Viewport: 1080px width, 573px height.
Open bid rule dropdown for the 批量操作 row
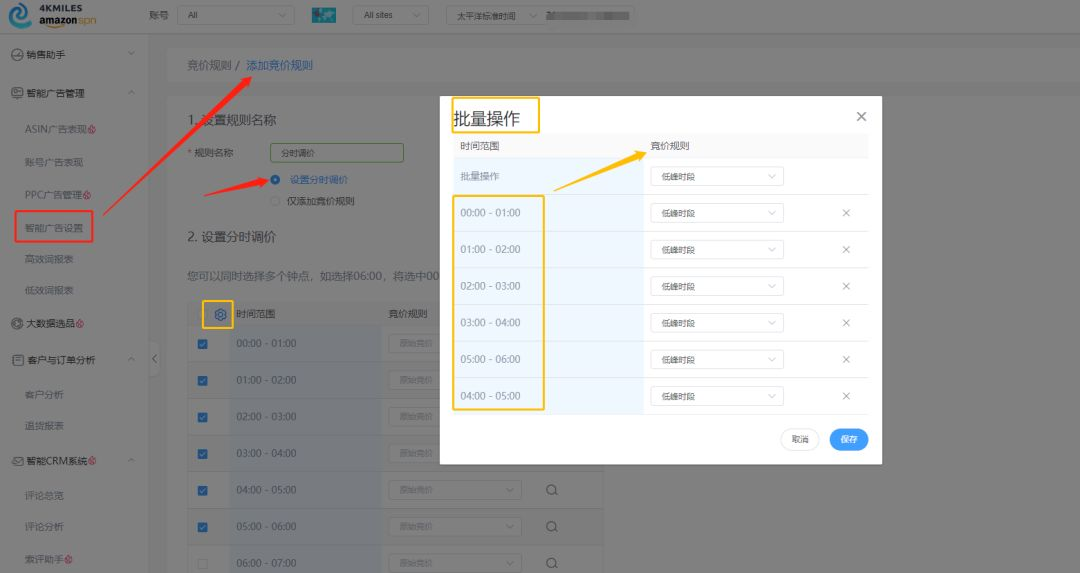[716, 176]
